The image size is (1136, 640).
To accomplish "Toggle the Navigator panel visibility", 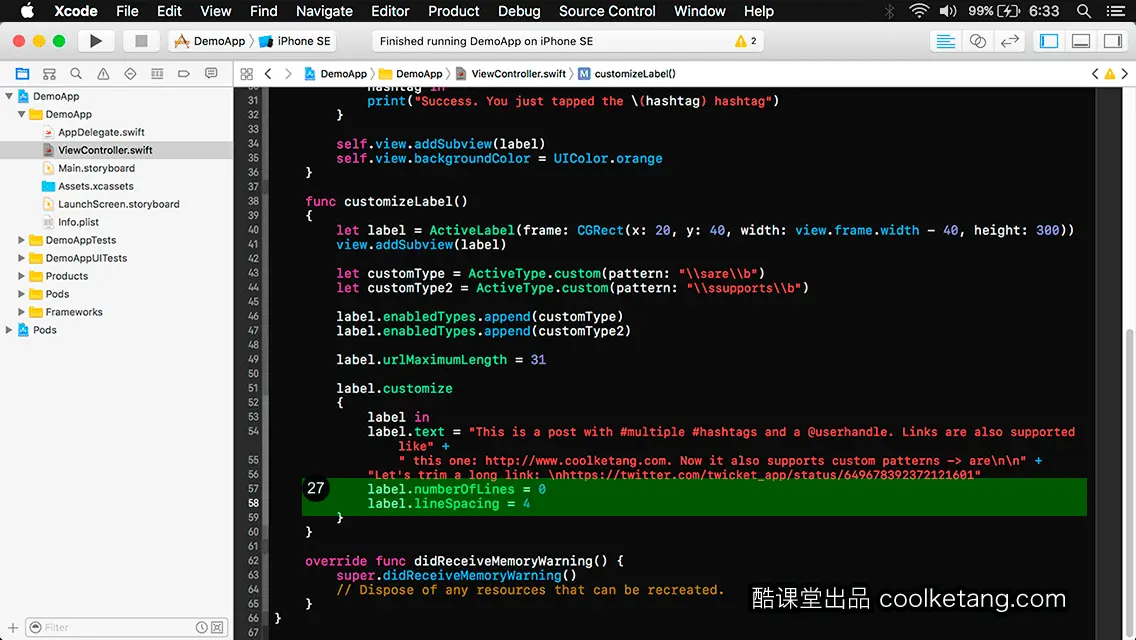I will (x=1049, y=41).
